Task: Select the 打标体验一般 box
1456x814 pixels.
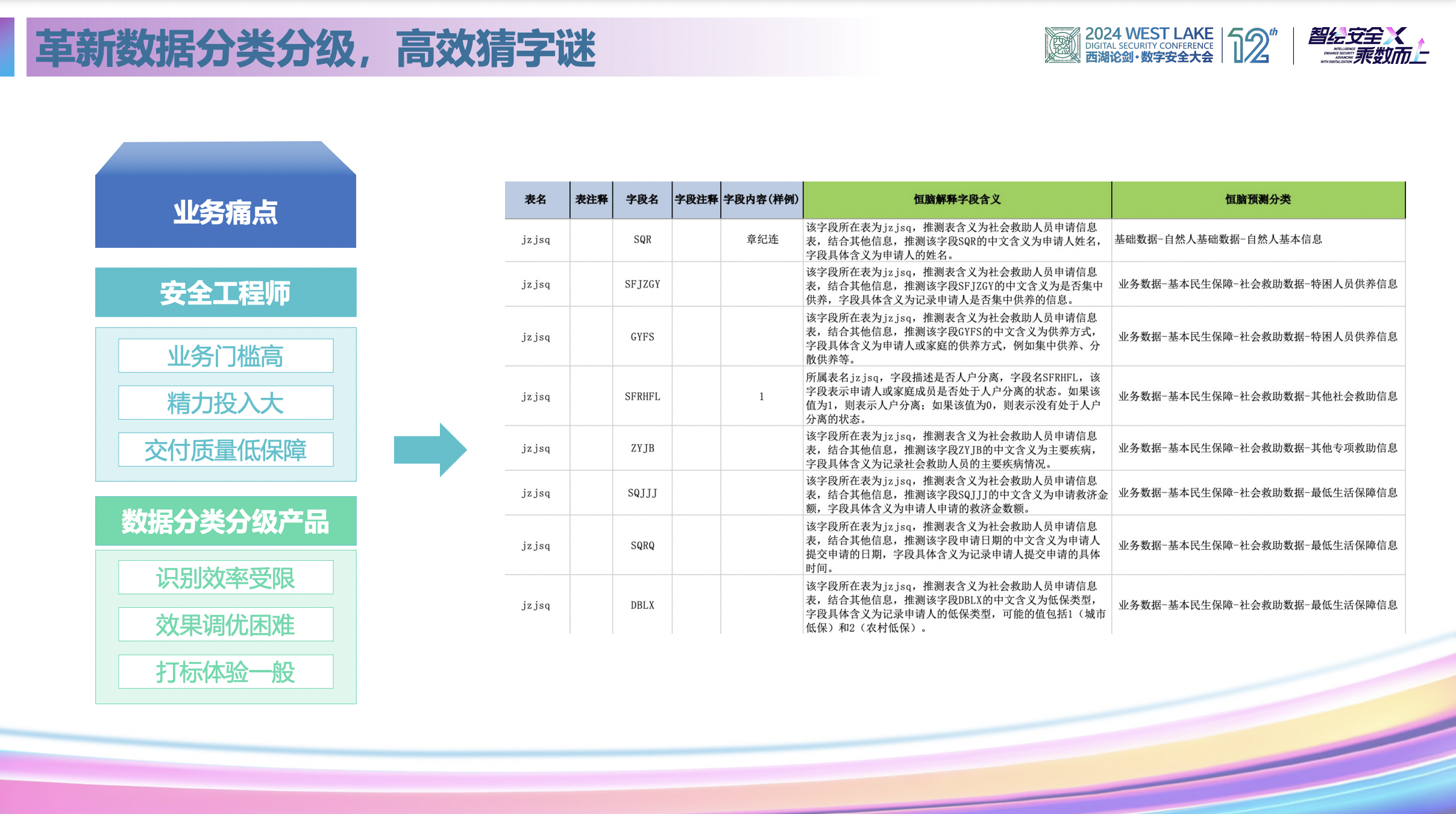Action: 226,671
